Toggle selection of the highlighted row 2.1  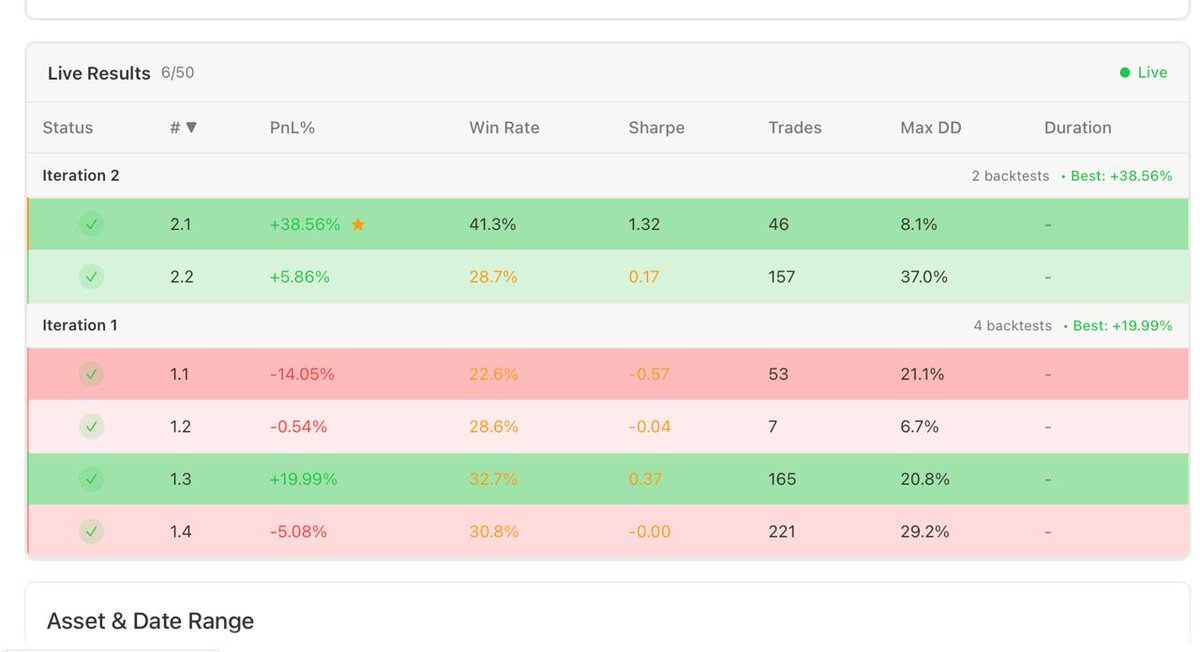[x=600, y=224]
